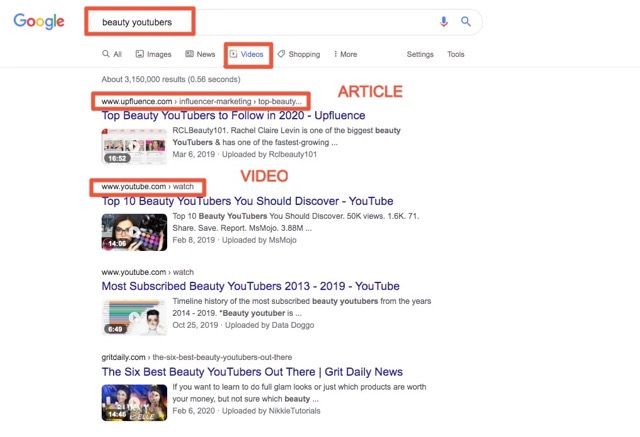The width and height of the screenshot is (640, 437).
Task: Expand the More menu
Action: 345,54
